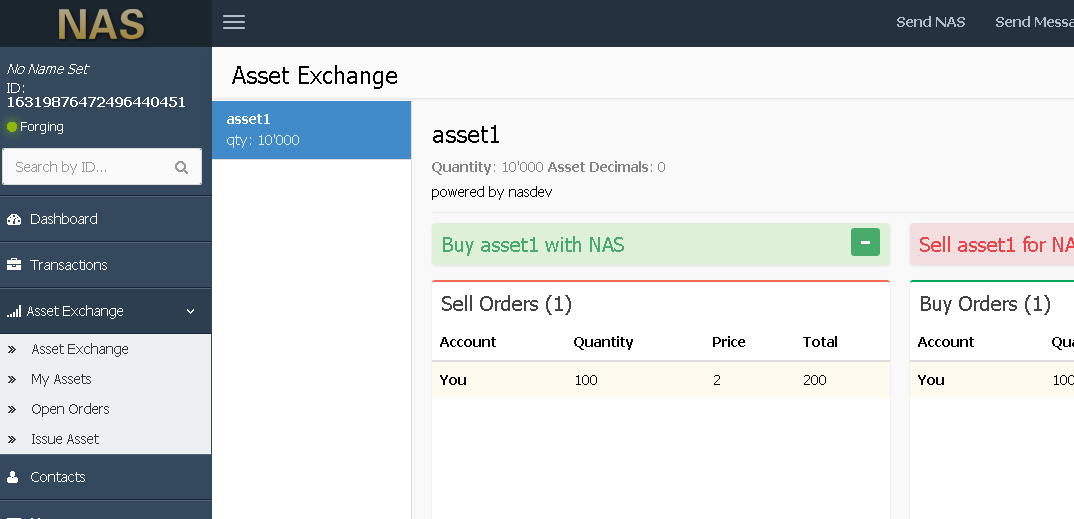Viewport: 1074px width, 519px height.
Task: Click the Forging status text
Action: click(42, 127)
